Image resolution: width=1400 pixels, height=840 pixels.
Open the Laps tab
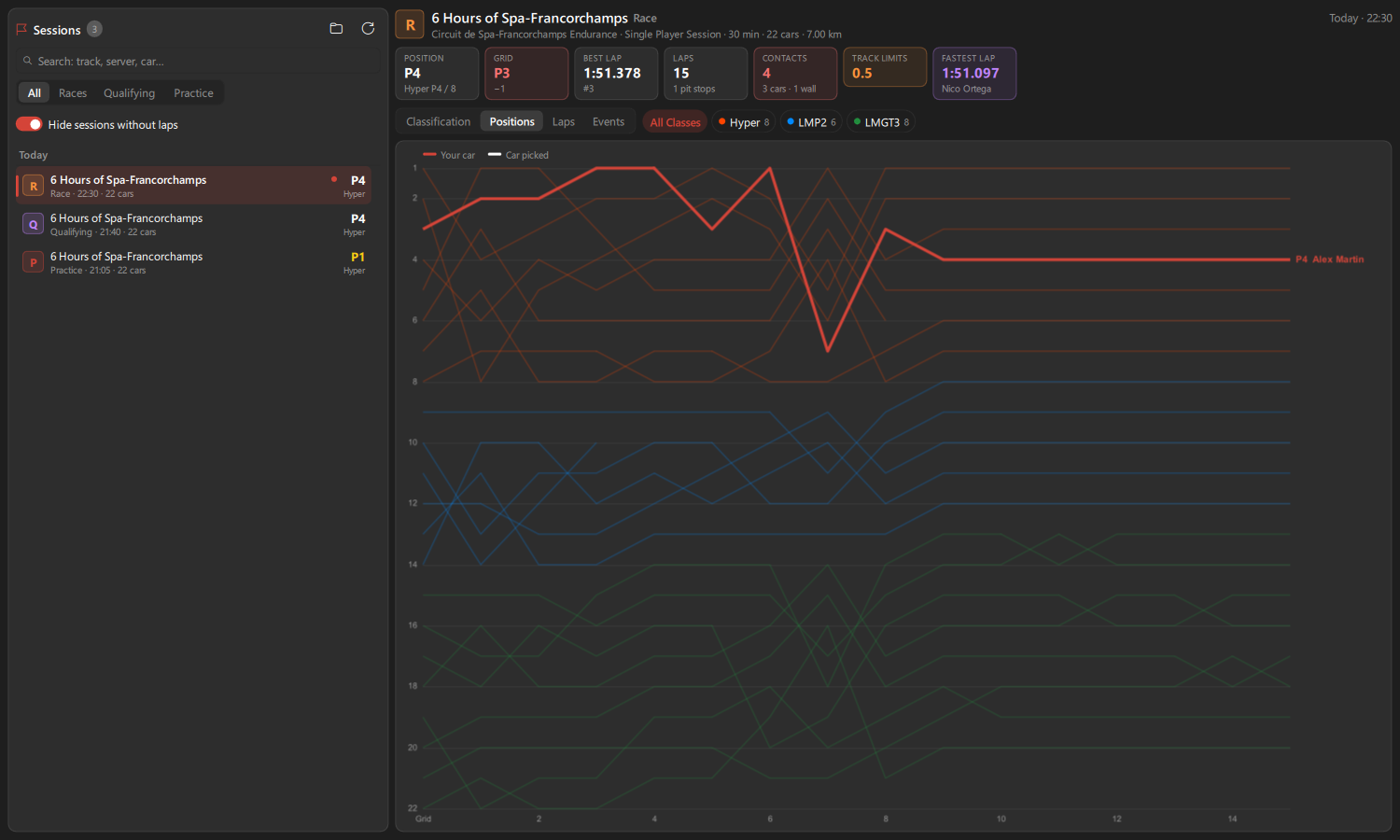point(563,121)
